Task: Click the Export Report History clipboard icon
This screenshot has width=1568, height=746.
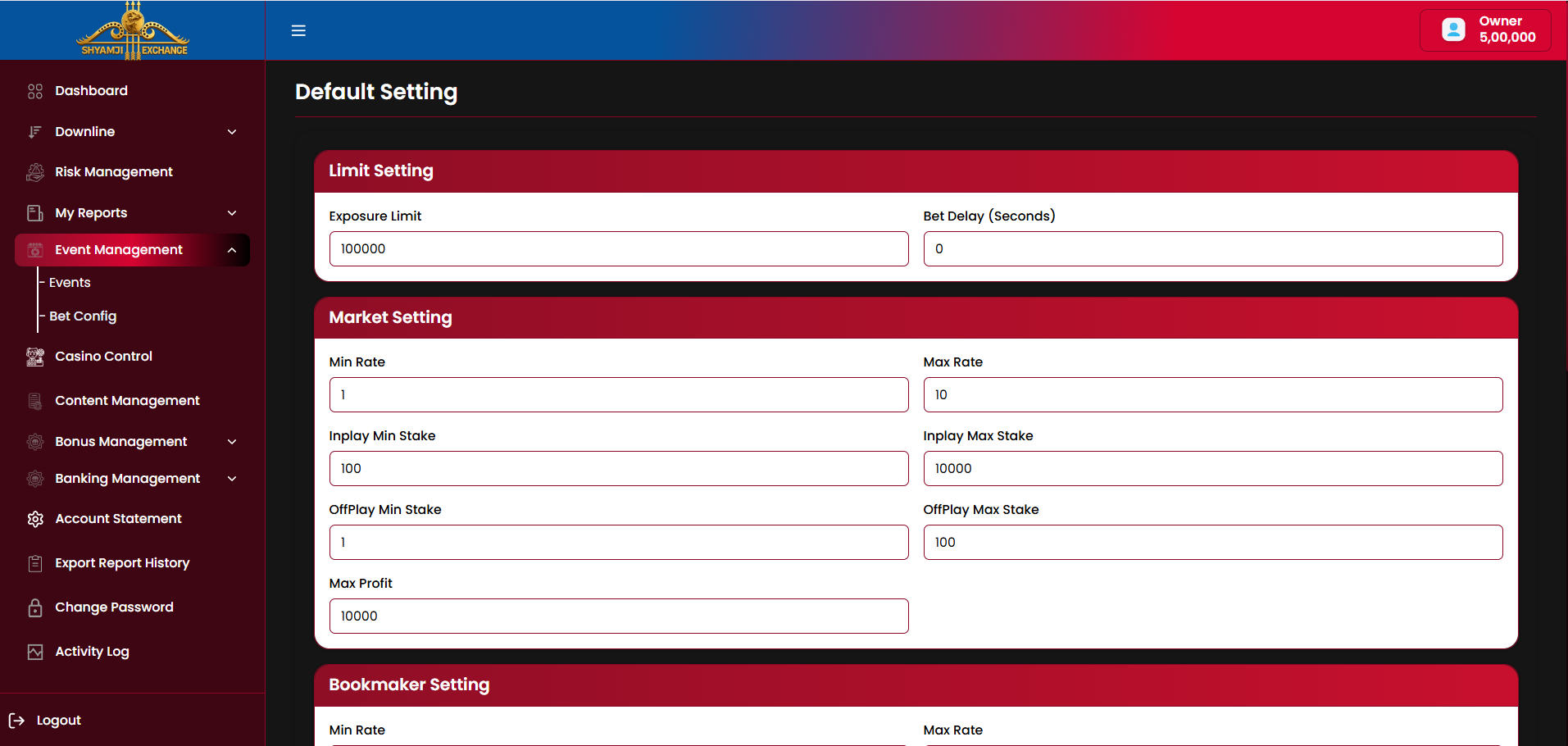Action: pos(35,563)
